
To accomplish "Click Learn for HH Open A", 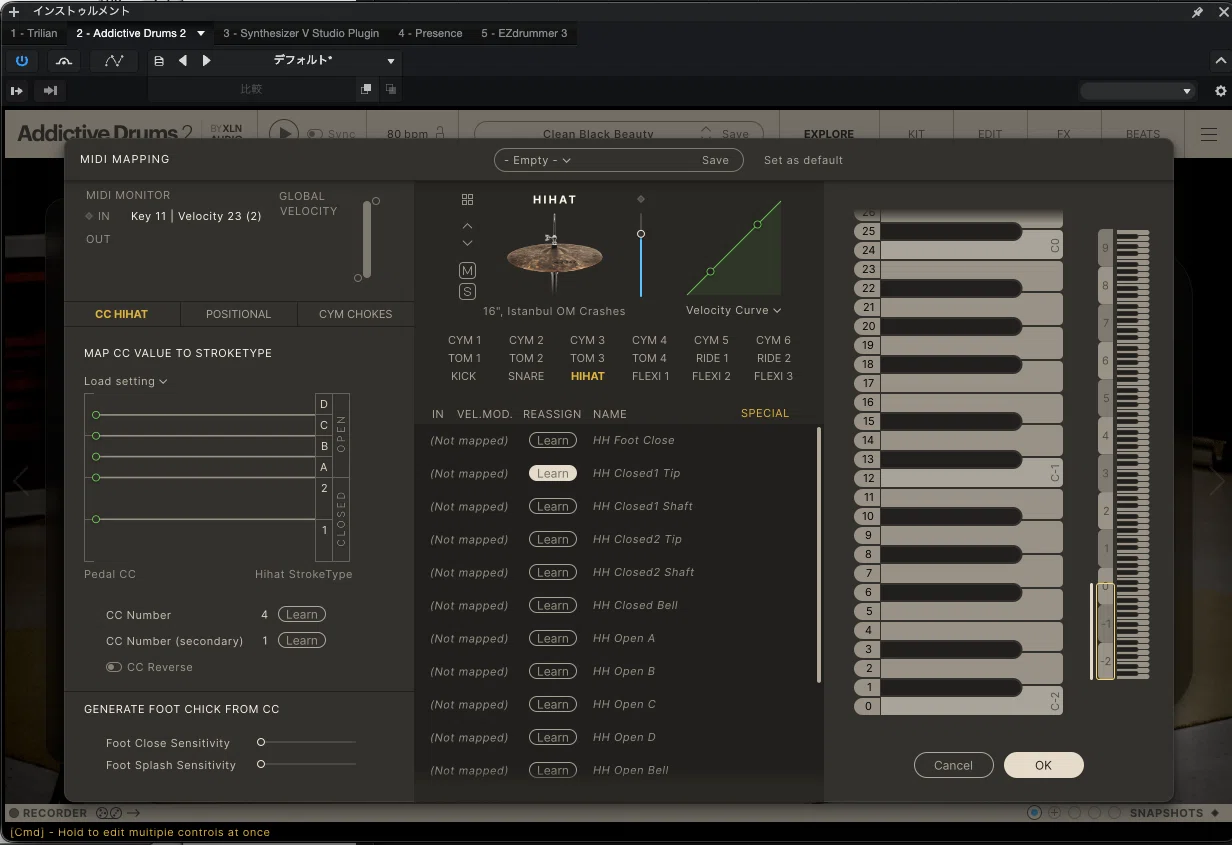I will click(553, 639).
